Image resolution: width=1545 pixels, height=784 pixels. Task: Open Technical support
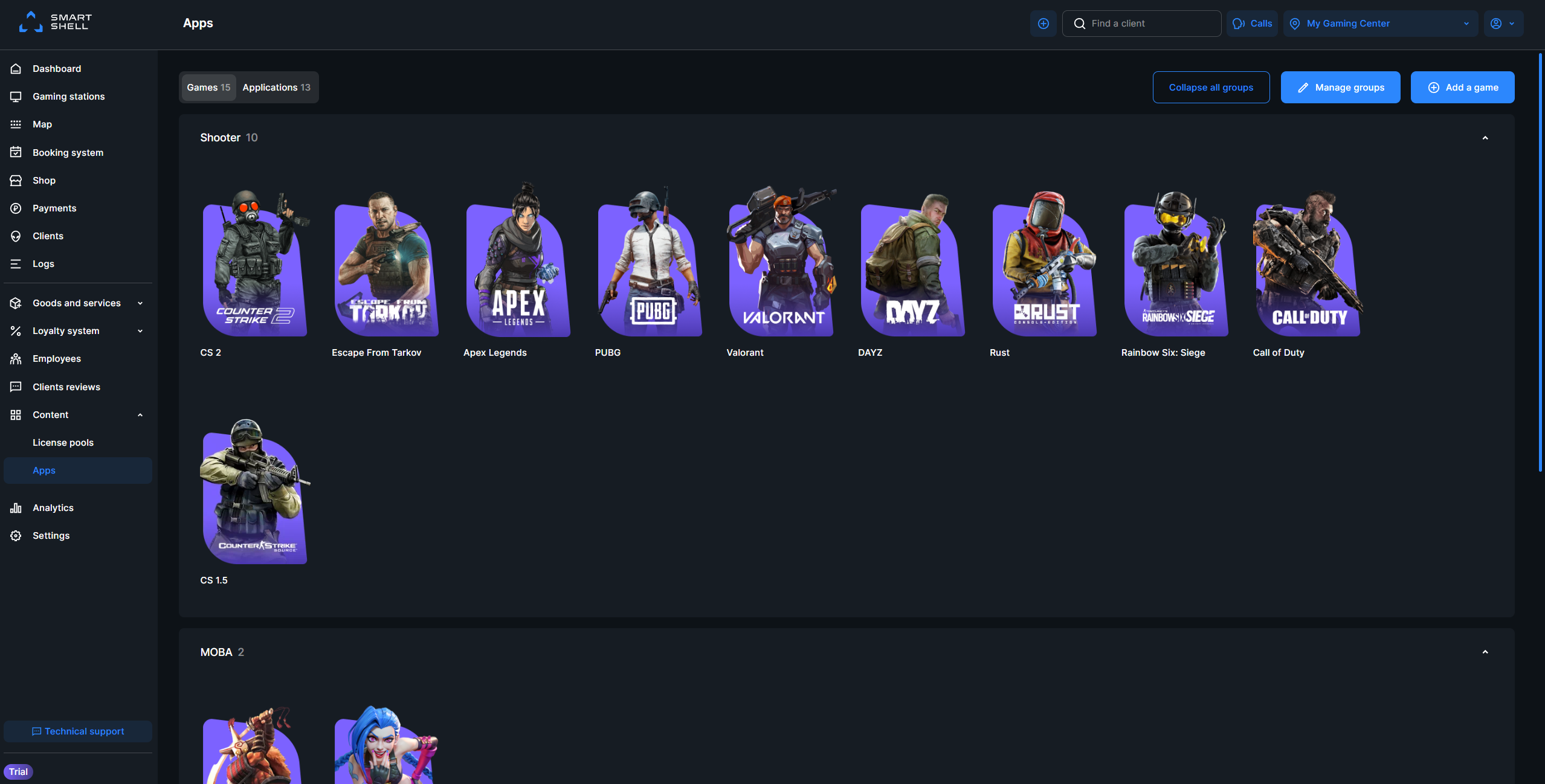(x=78, y=731)
